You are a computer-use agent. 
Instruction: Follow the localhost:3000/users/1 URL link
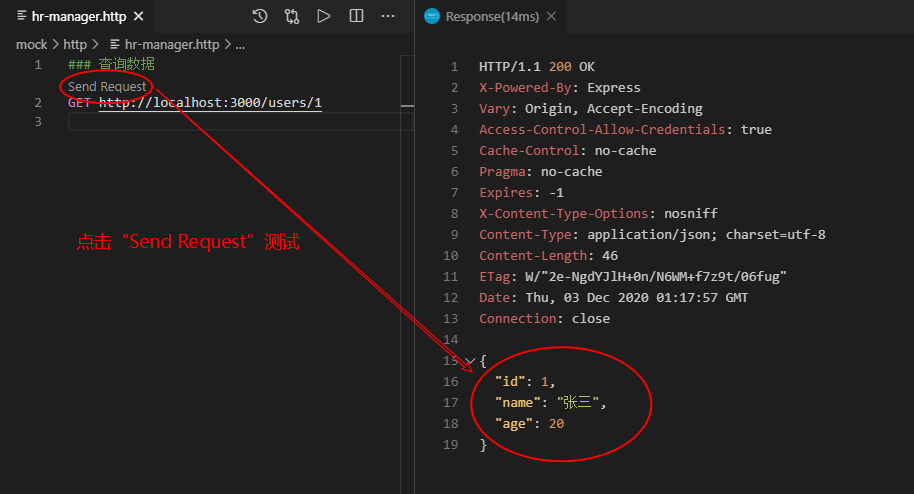pyautogui.click(x=210, y=103)
